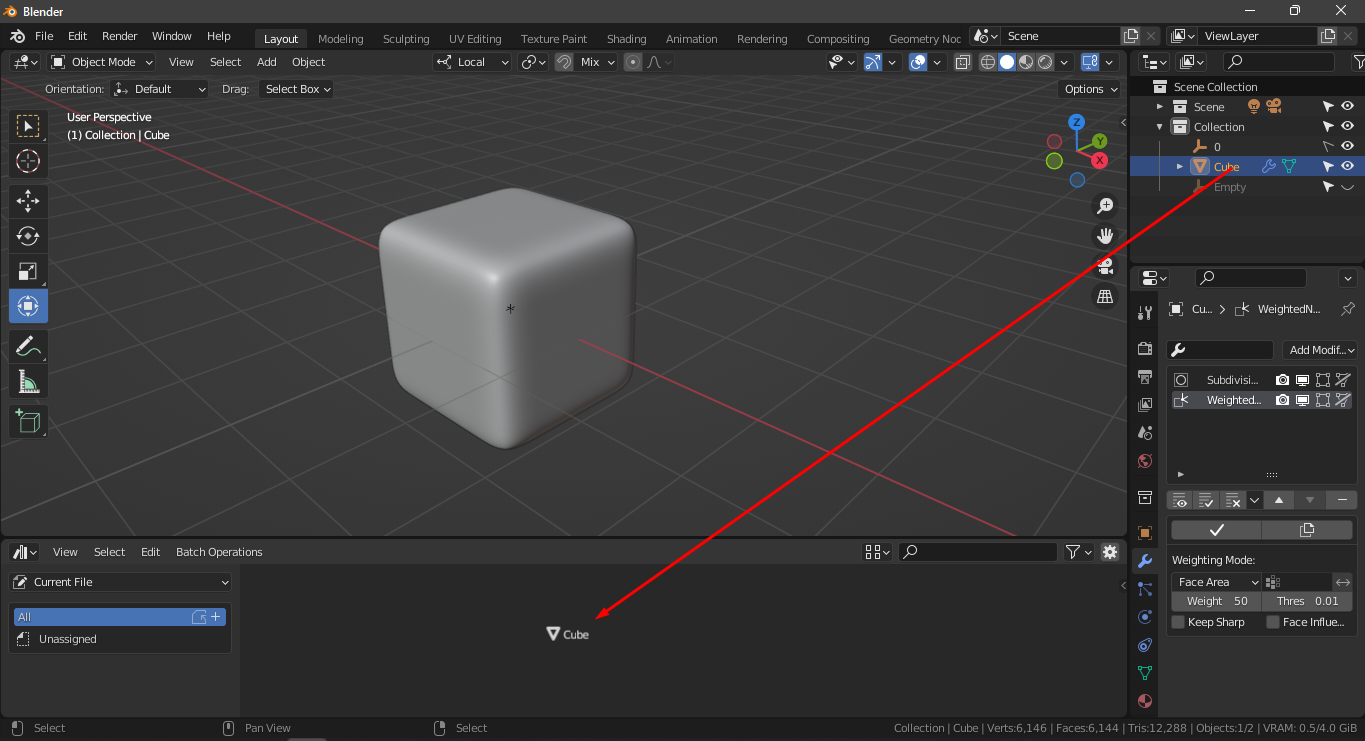Screen dimensions: 1365x741
Task: Open the Add Modifier dropdown
Action: (x=1320, y=350)
